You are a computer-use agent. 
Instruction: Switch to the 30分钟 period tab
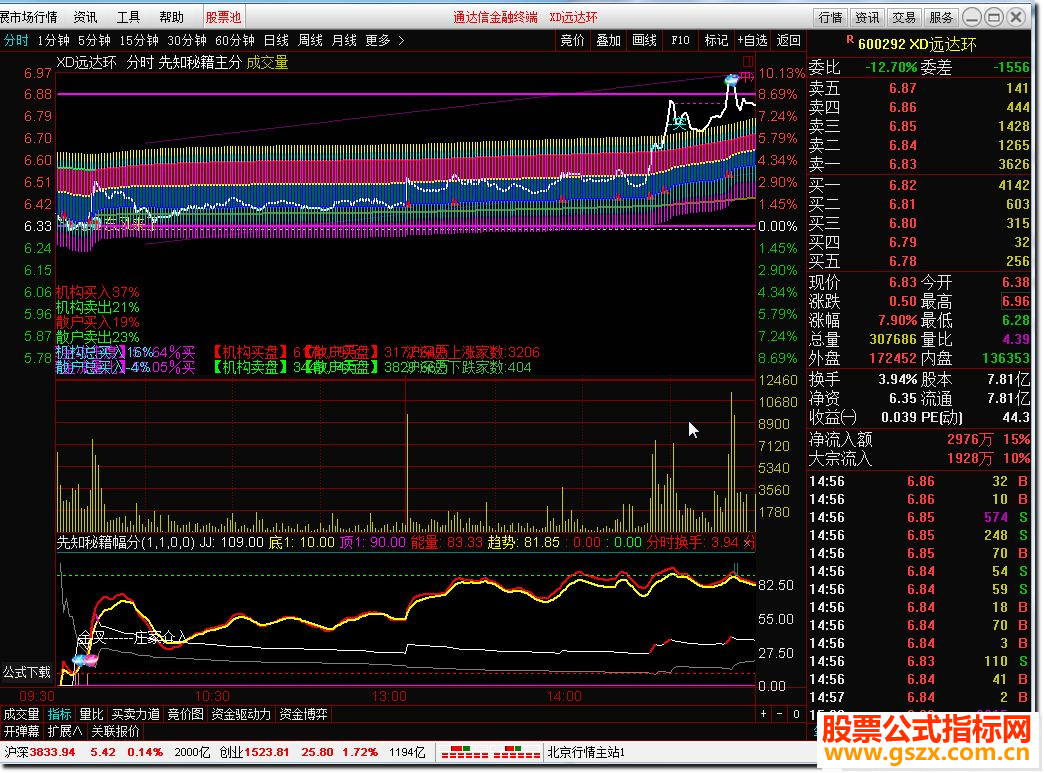(186, 41)
